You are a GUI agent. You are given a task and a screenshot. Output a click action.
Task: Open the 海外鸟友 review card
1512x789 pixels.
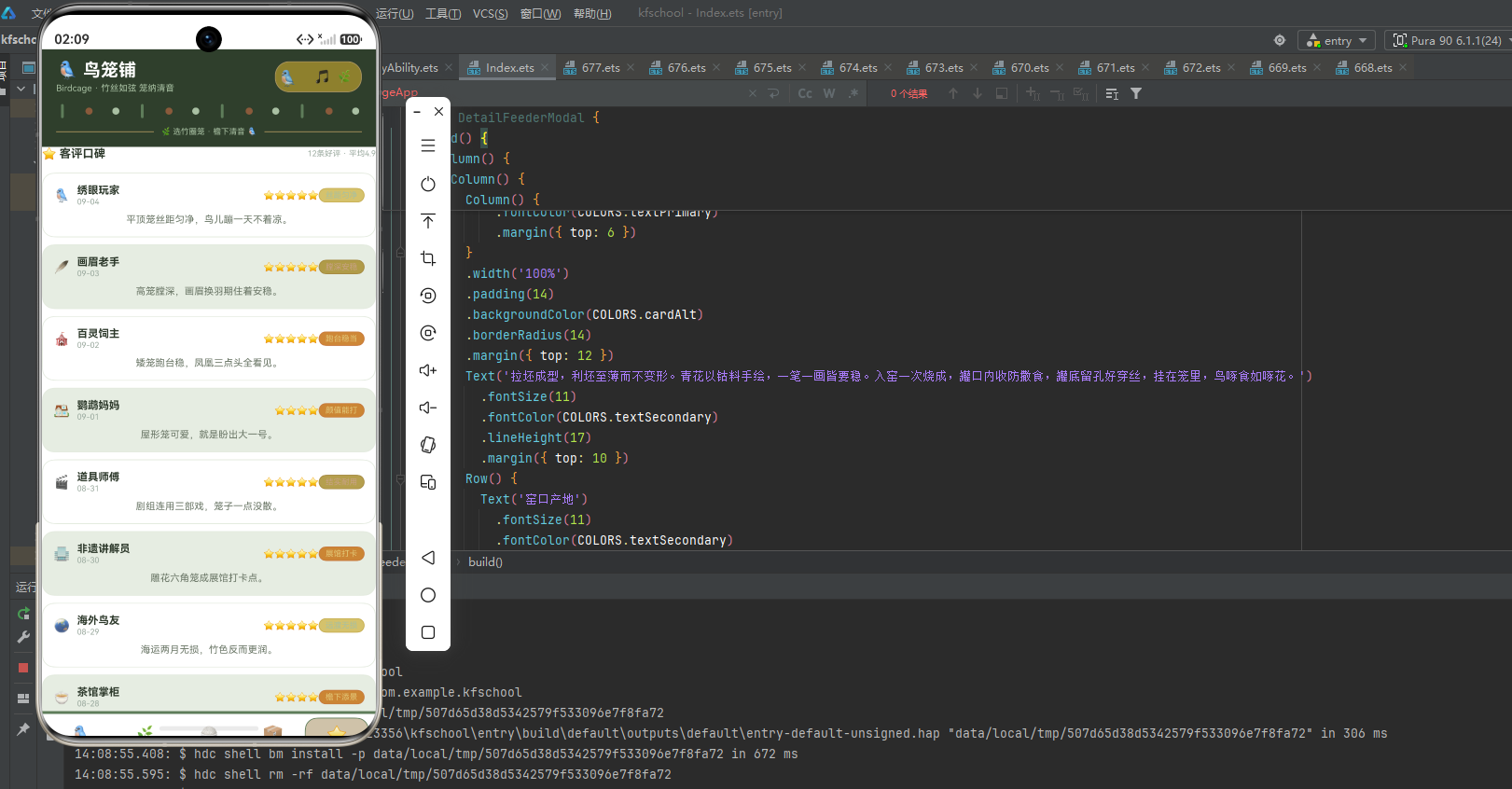point(209,635)
